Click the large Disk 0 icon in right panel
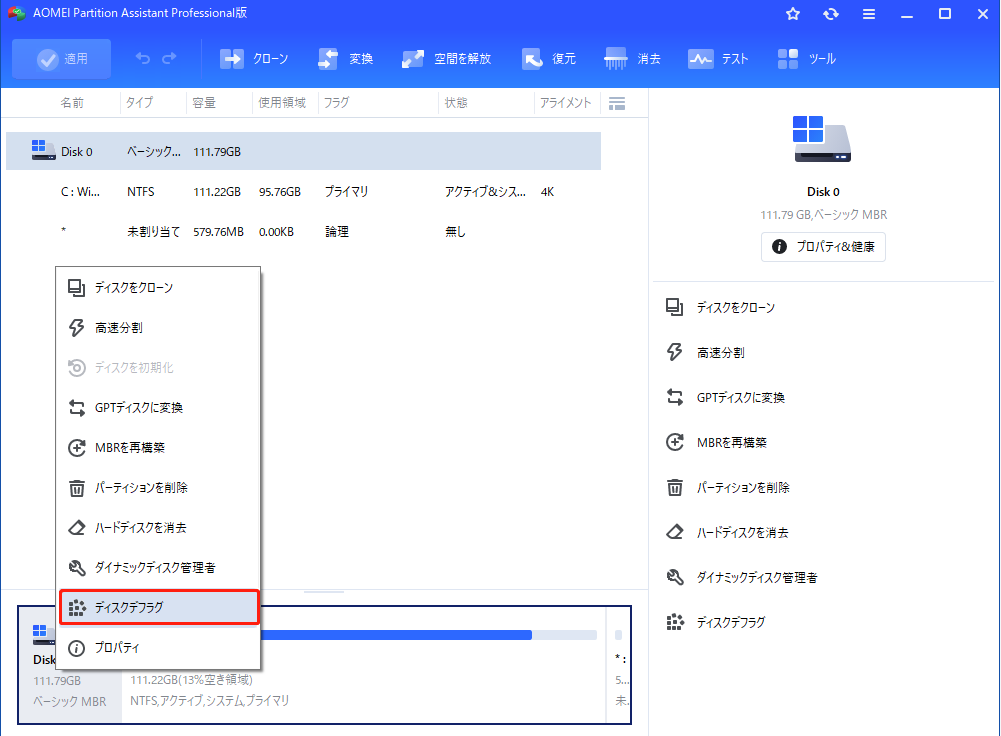 [822, 139]
